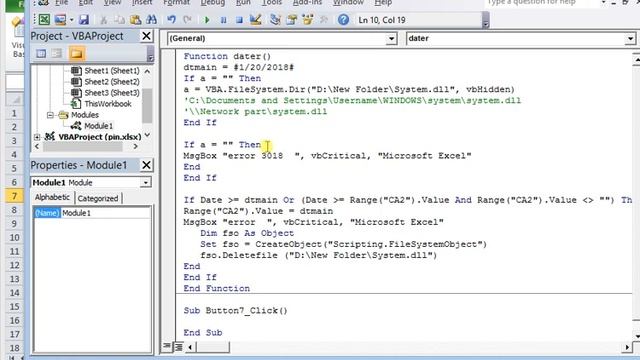The height and width of the screenshot is (360, 640).
Task: Switch to the Categorized properties tab
Action: point(98,198)
